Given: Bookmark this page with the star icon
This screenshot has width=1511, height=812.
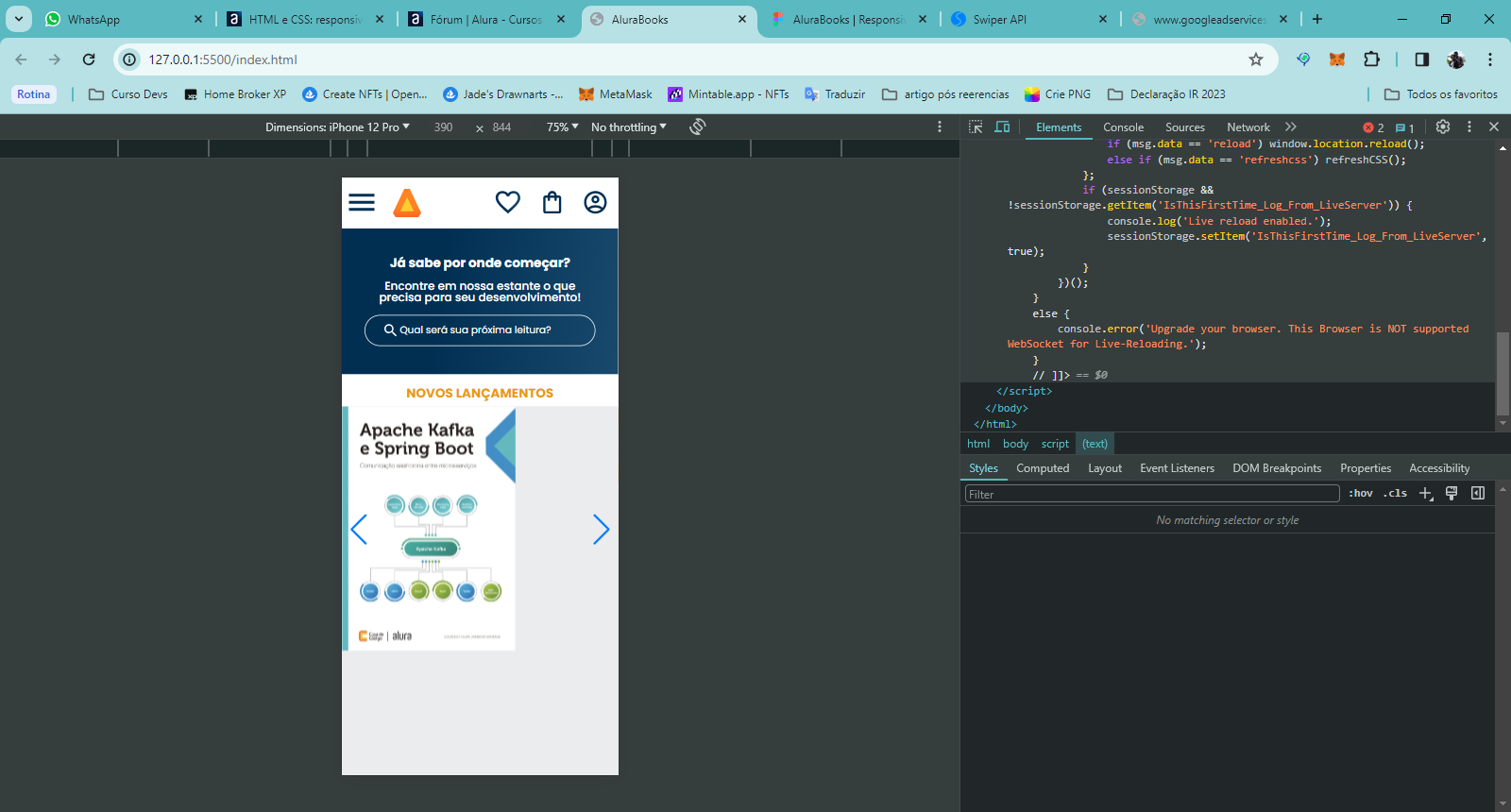Looking at the screenshot, I should click(1256, 59).
